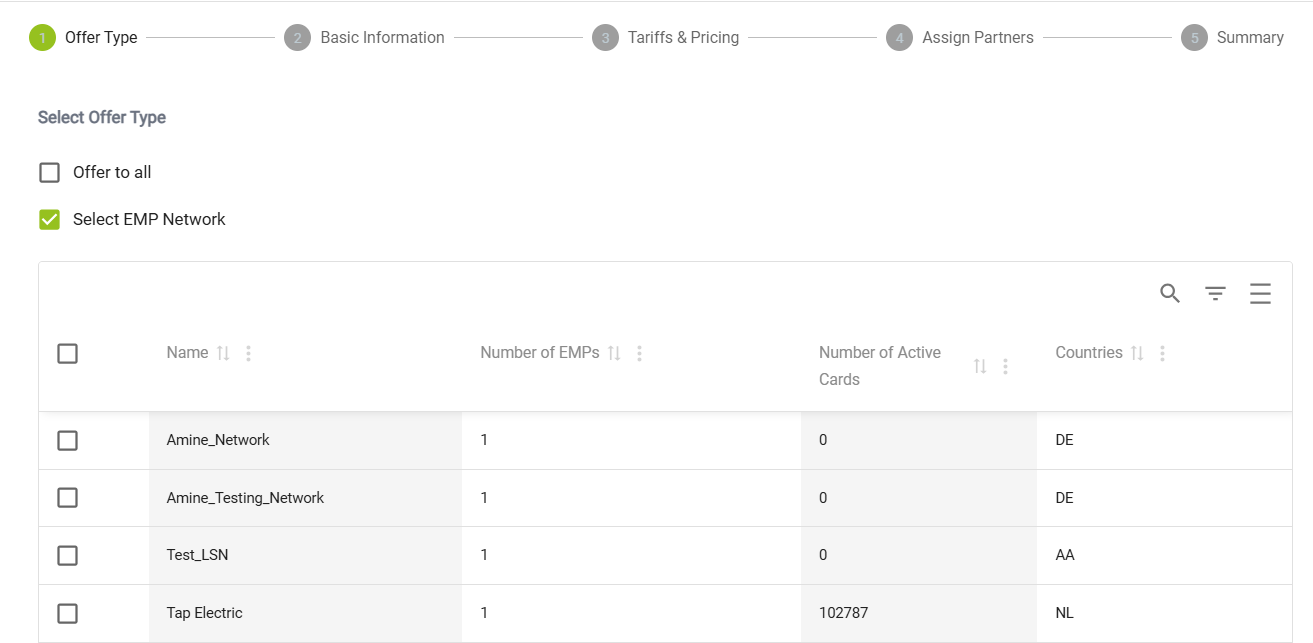Open Number of EMPs column options

(x=640, y=353)
